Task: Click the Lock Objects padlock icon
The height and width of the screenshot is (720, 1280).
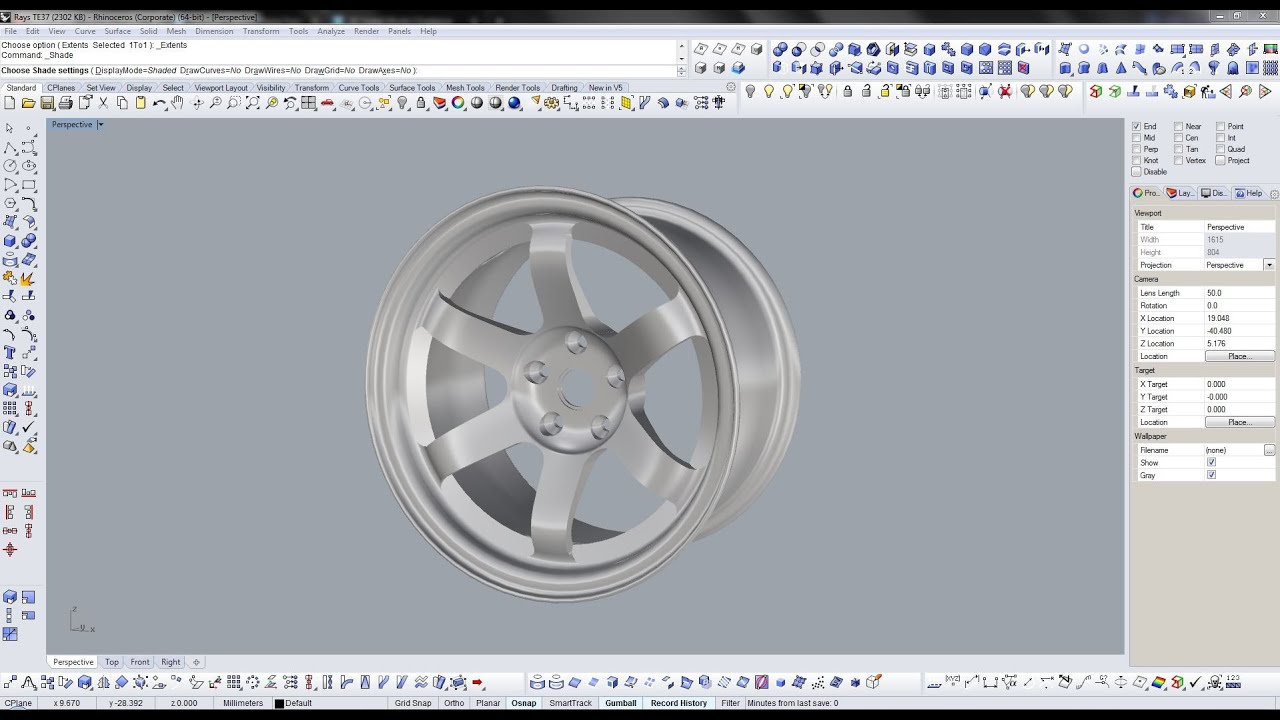Action: pyautogui.click(x=848, y=91)
